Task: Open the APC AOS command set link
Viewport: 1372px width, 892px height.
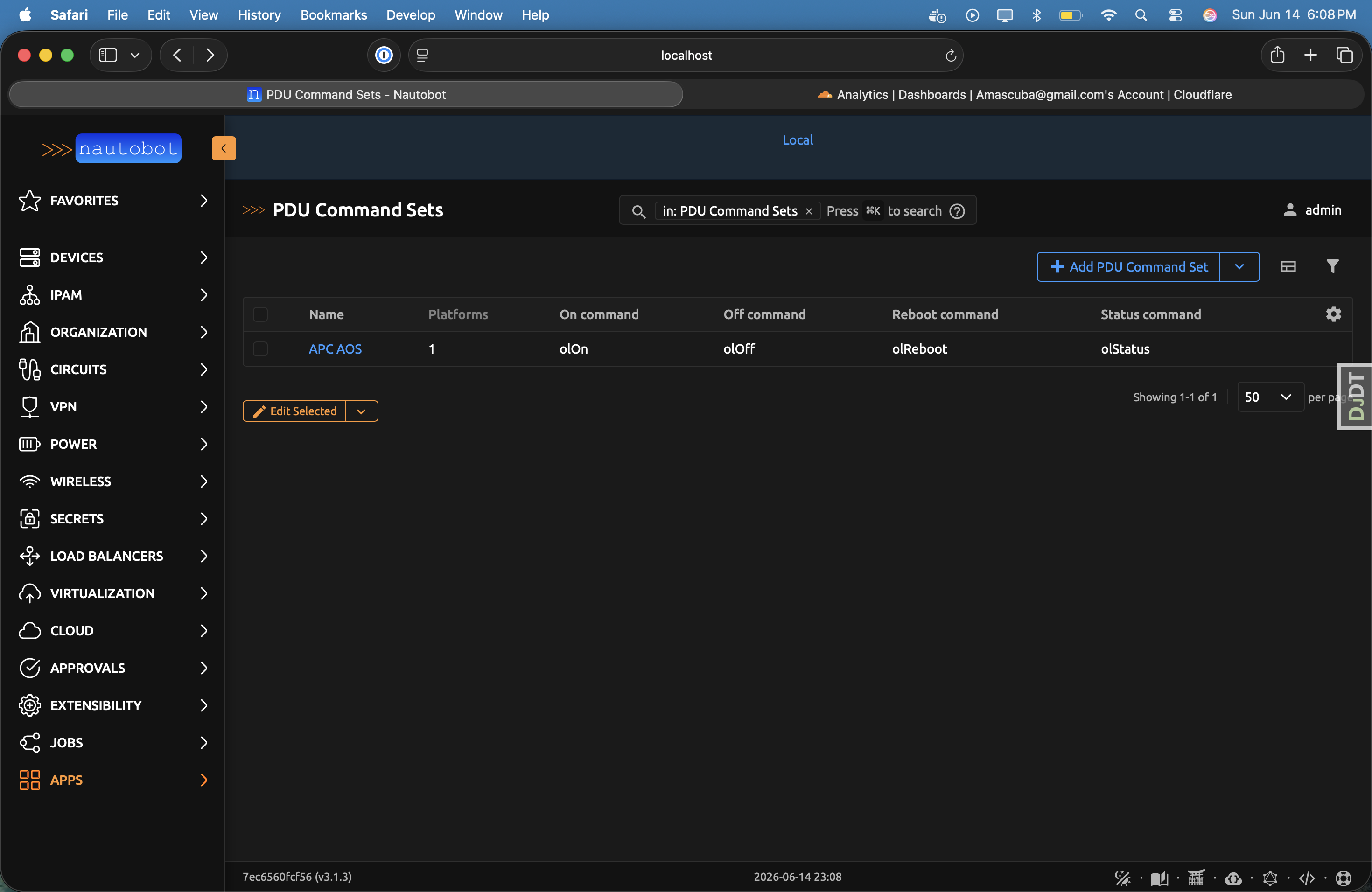Action: pos(335,348)
